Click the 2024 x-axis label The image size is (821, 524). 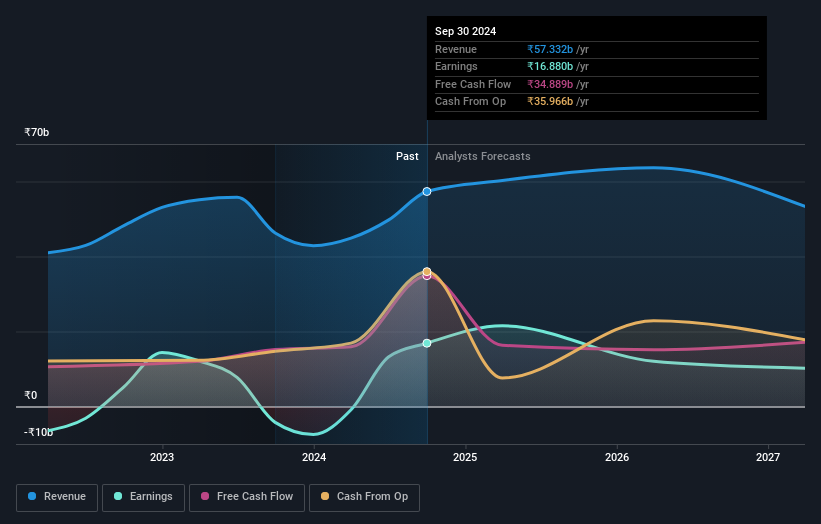point(314,457)
